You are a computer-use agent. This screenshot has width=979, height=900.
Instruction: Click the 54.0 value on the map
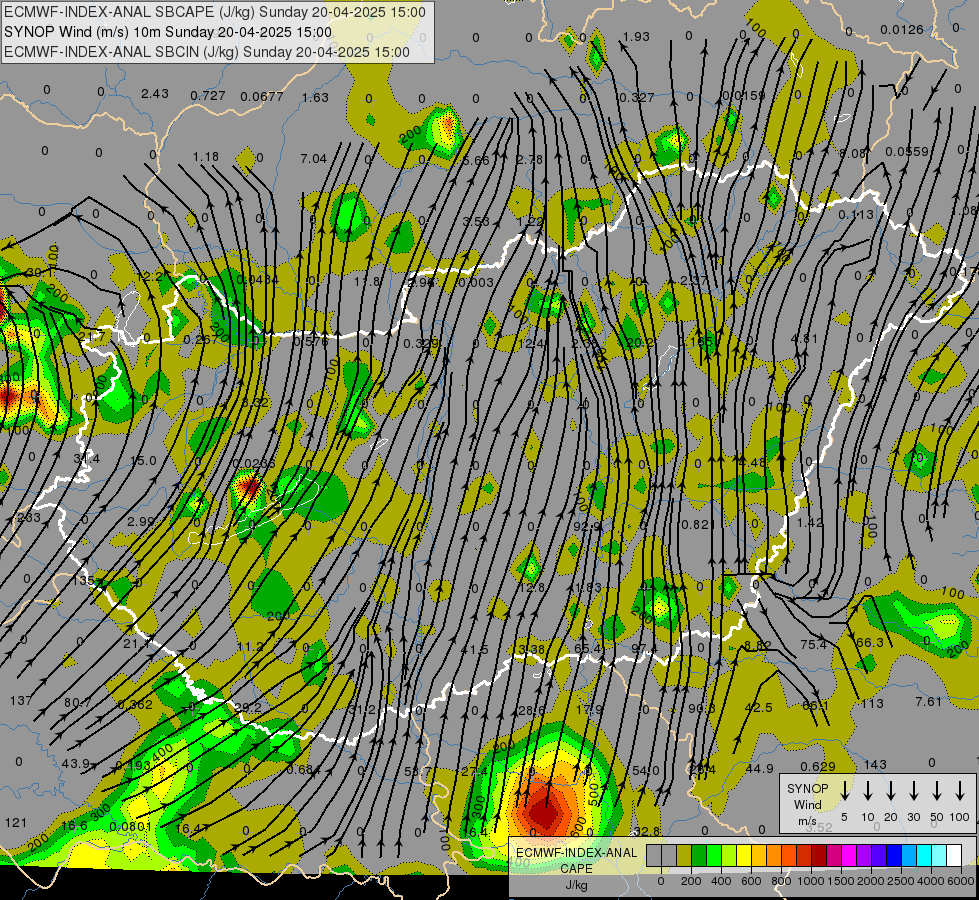point(646,770)
